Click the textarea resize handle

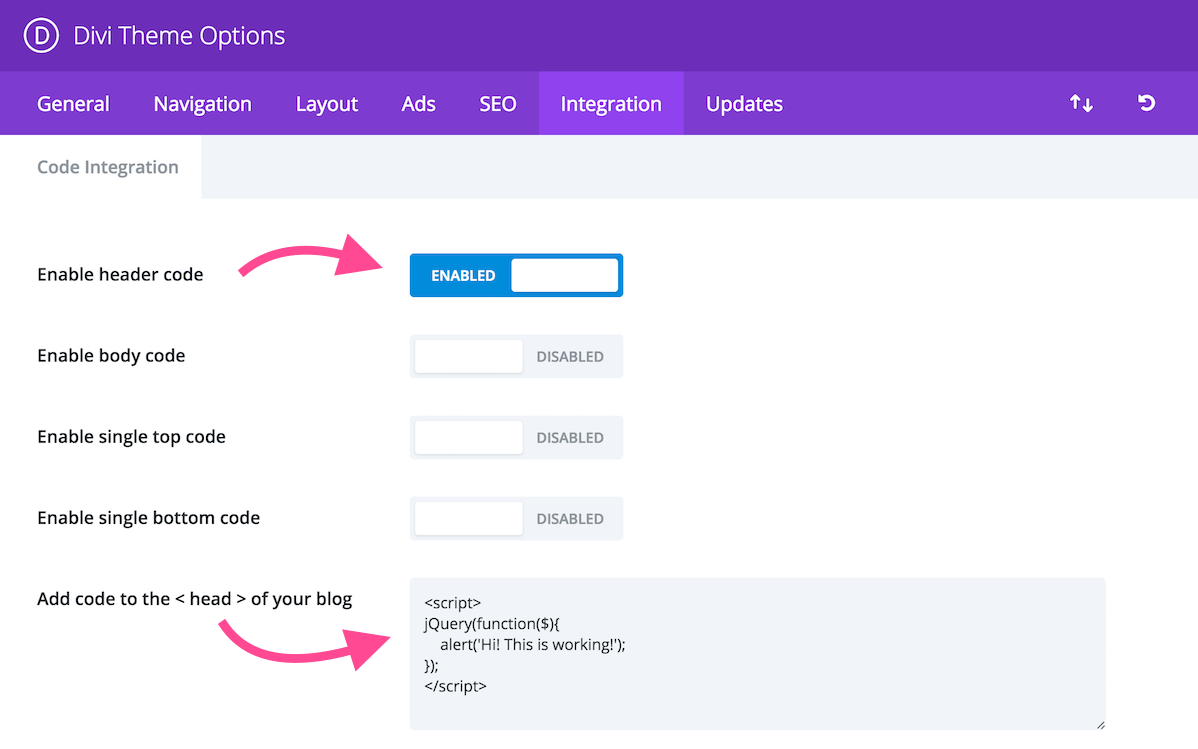point(1100,725)
